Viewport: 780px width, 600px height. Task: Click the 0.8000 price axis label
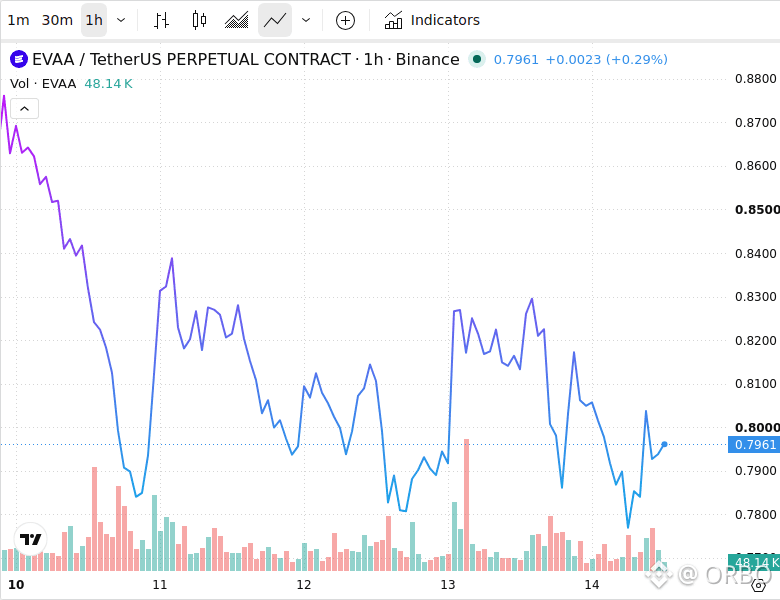757,427
